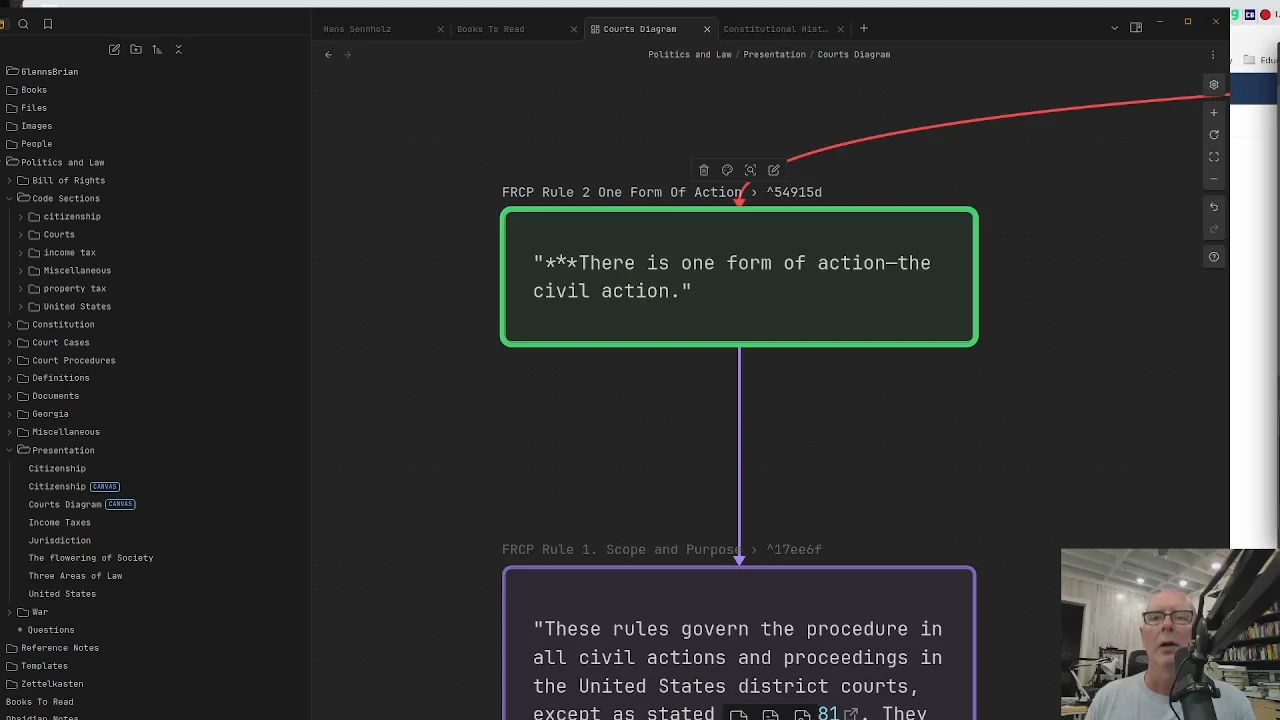1280x720 pixels.
Task: Close the Hans Sennholz tab
Action: [440, 29]
